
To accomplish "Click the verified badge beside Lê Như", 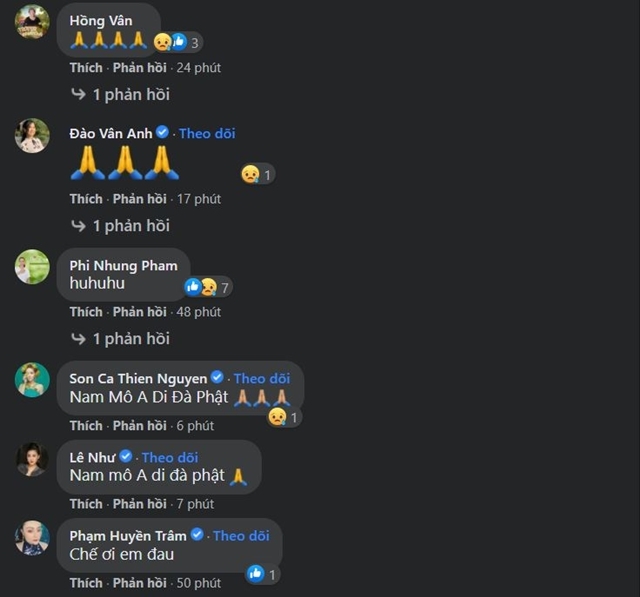I will (126, 456).
